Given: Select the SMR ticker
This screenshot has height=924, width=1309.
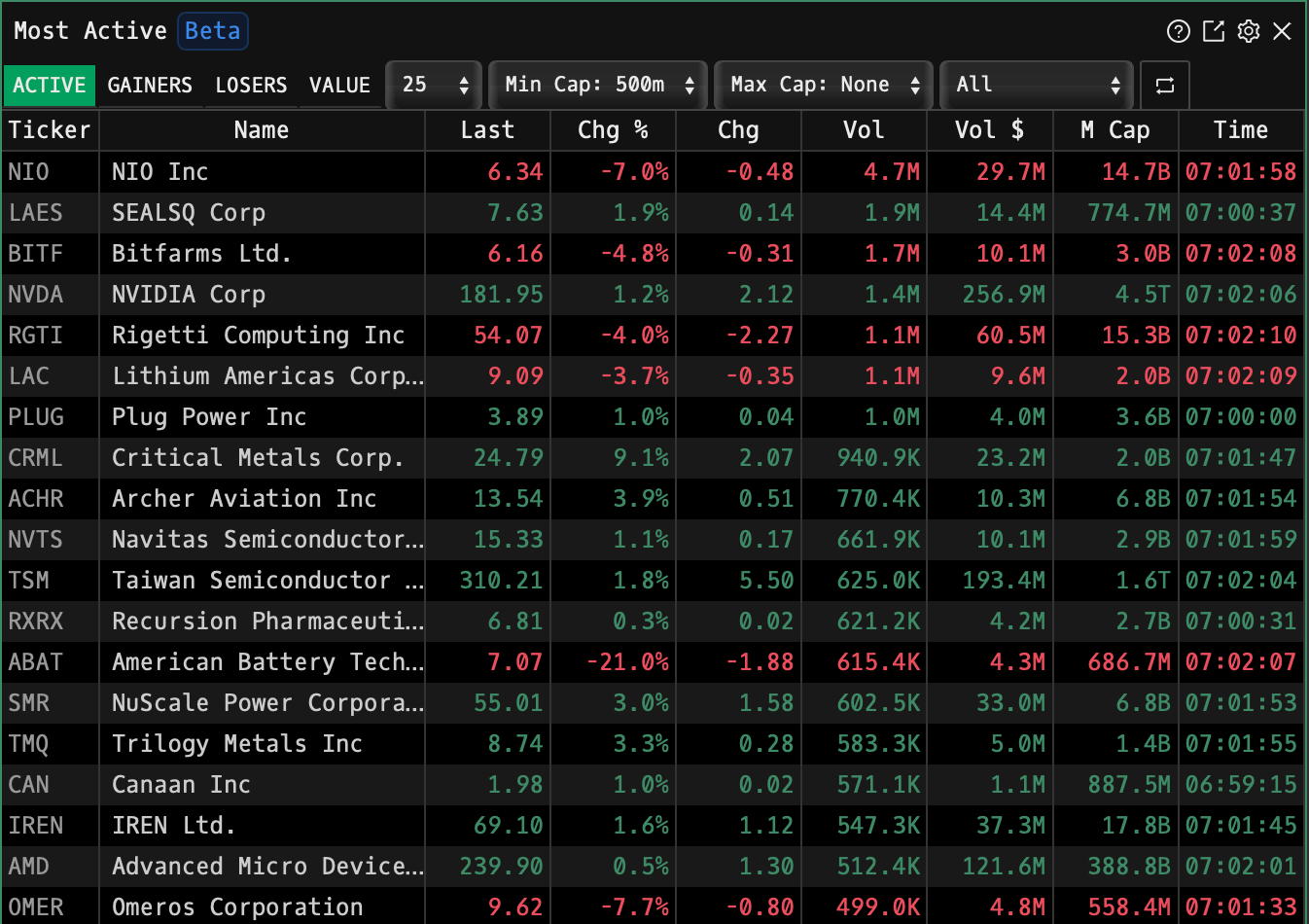Looking at the screenshot, I should click(x=29, y=703).
